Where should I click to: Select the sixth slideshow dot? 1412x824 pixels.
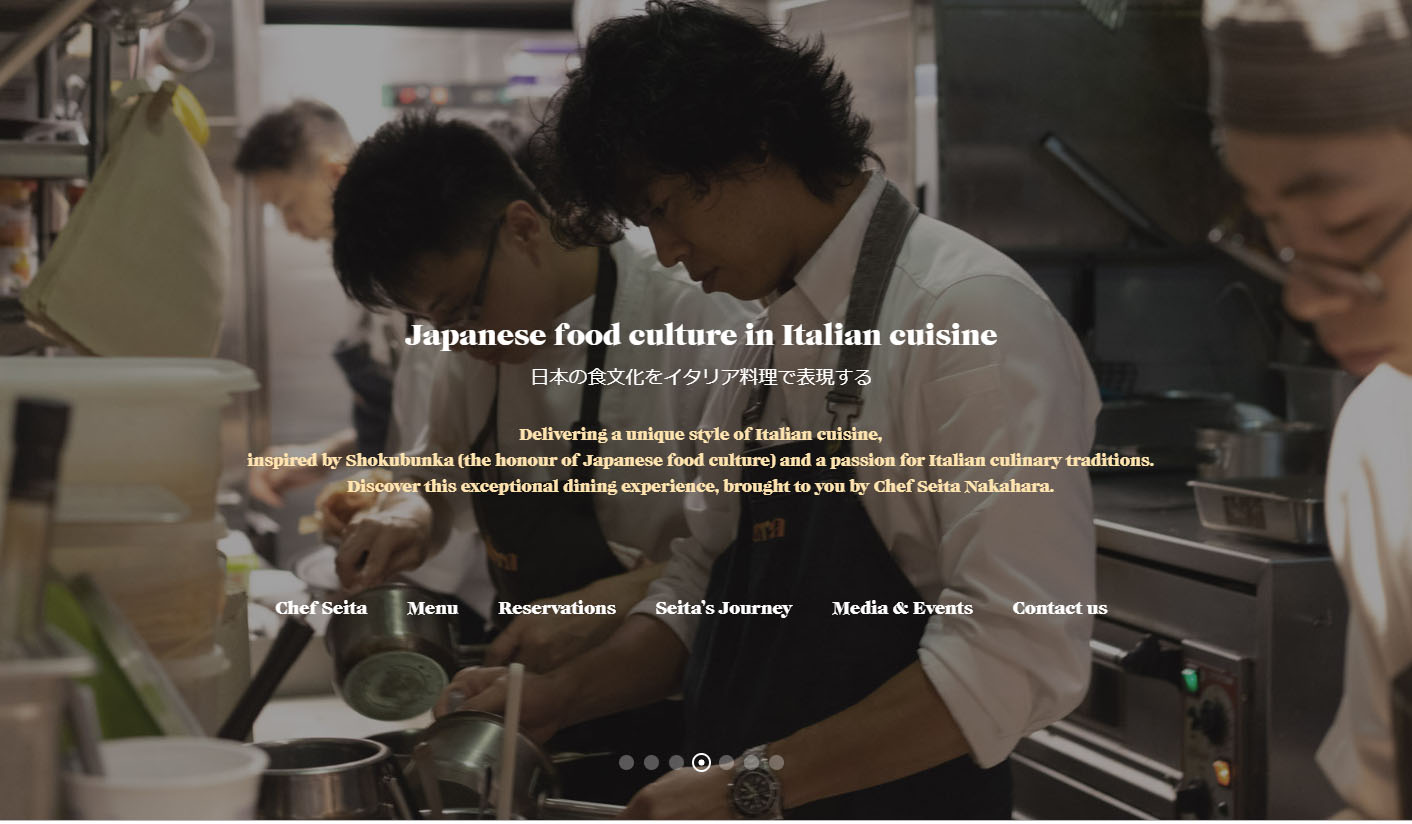click(751, 763)
